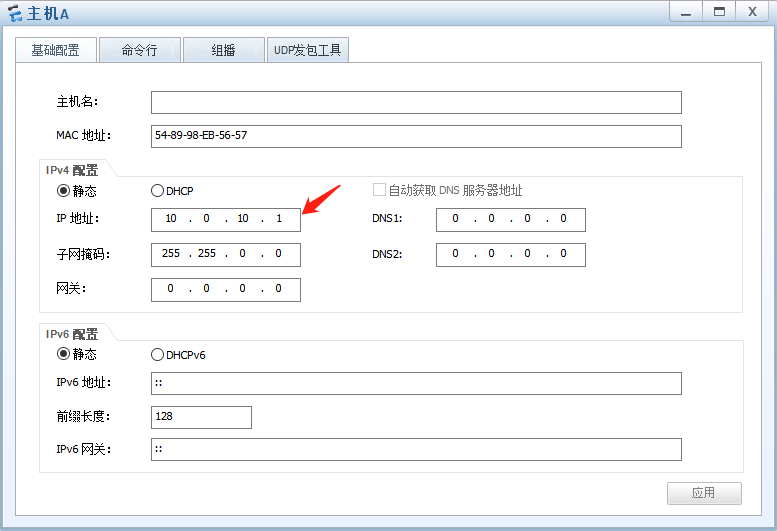Image resolution: width=777 pixels, height=531 pixels.
Task: Click the app icon beside 主机A title
Action: (x=15, y=13)
